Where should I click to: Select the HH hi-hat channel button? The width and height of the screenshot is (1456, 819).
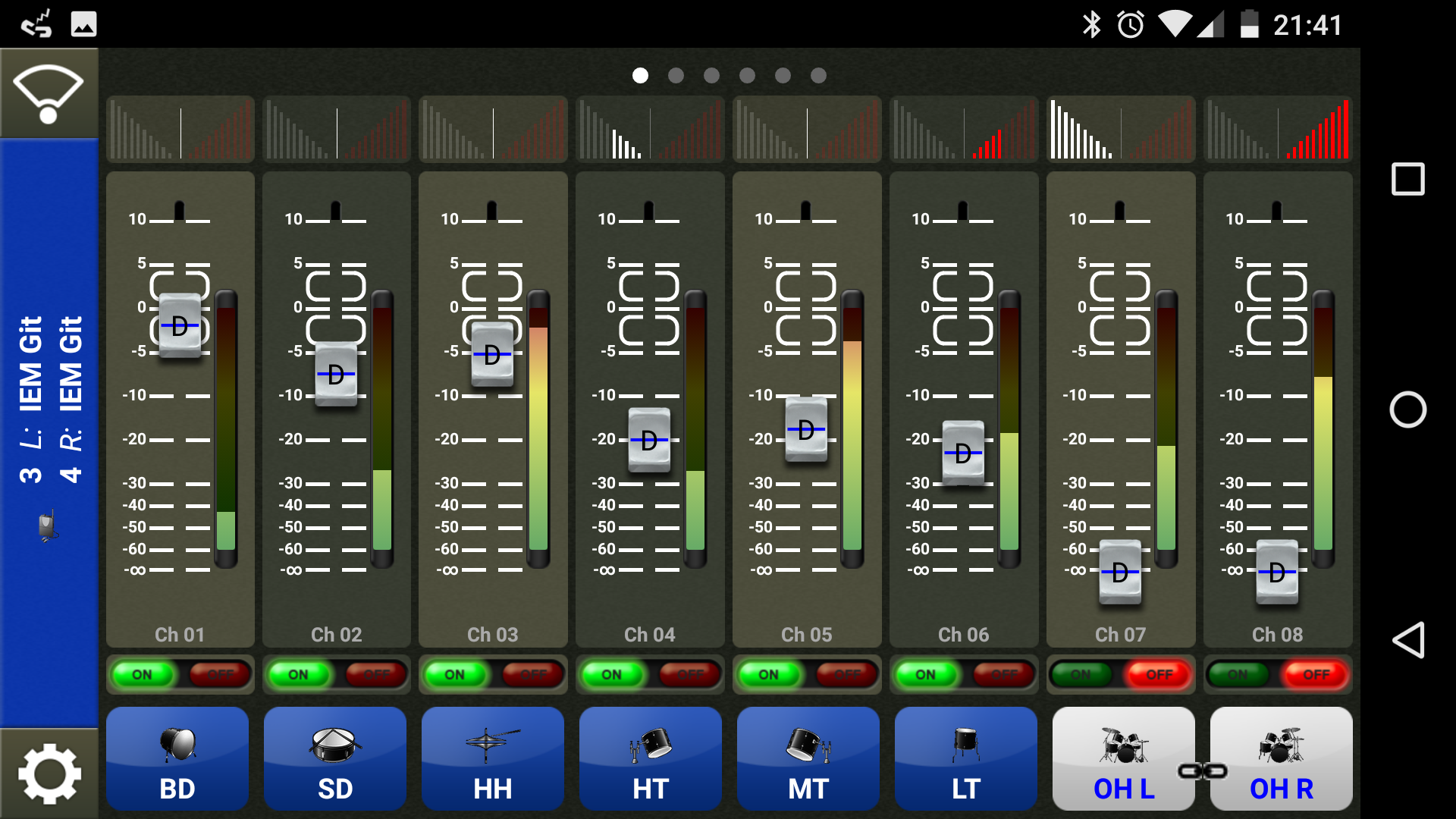coord(493,759)
